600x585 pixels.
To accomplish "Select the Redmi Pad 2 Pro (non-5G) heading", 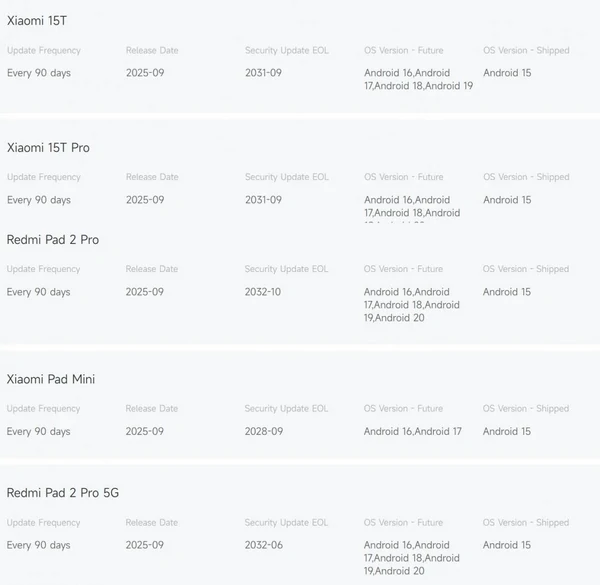I will [53, 240].
